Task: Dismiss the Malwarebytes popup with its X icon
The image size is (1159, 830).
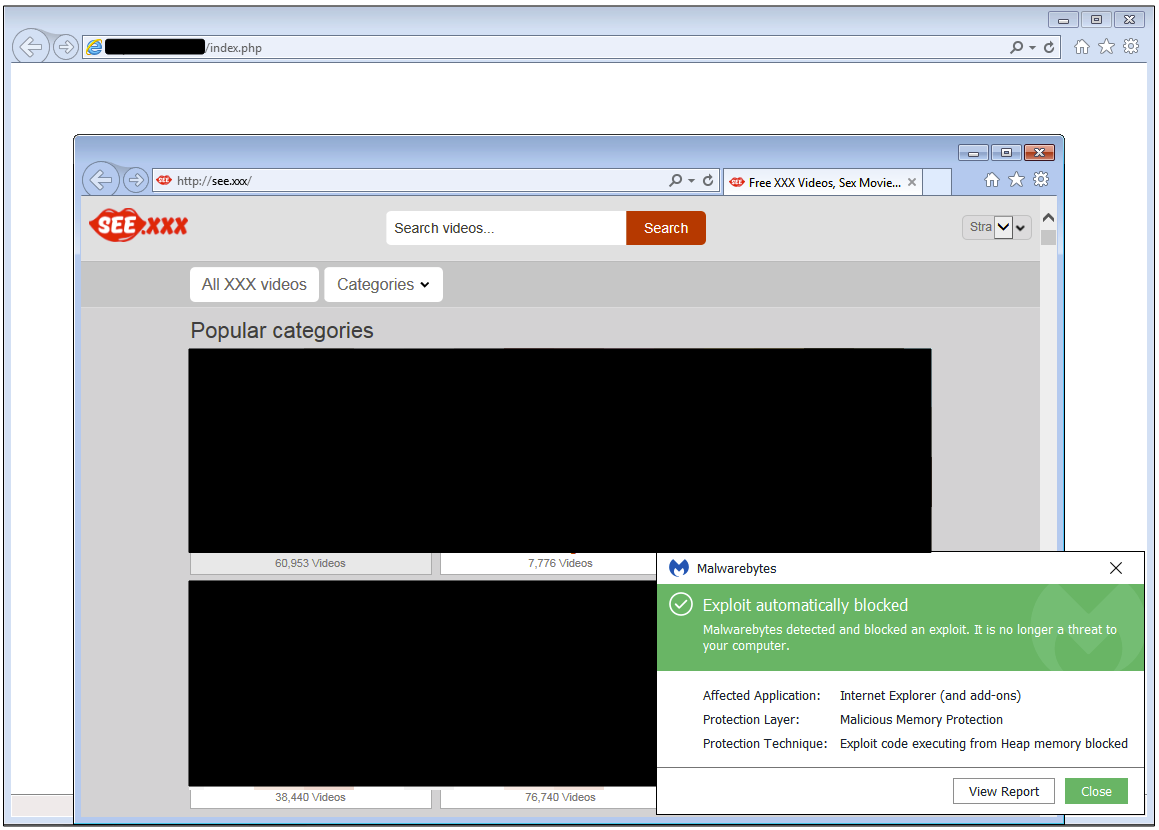Action: 1116,568
